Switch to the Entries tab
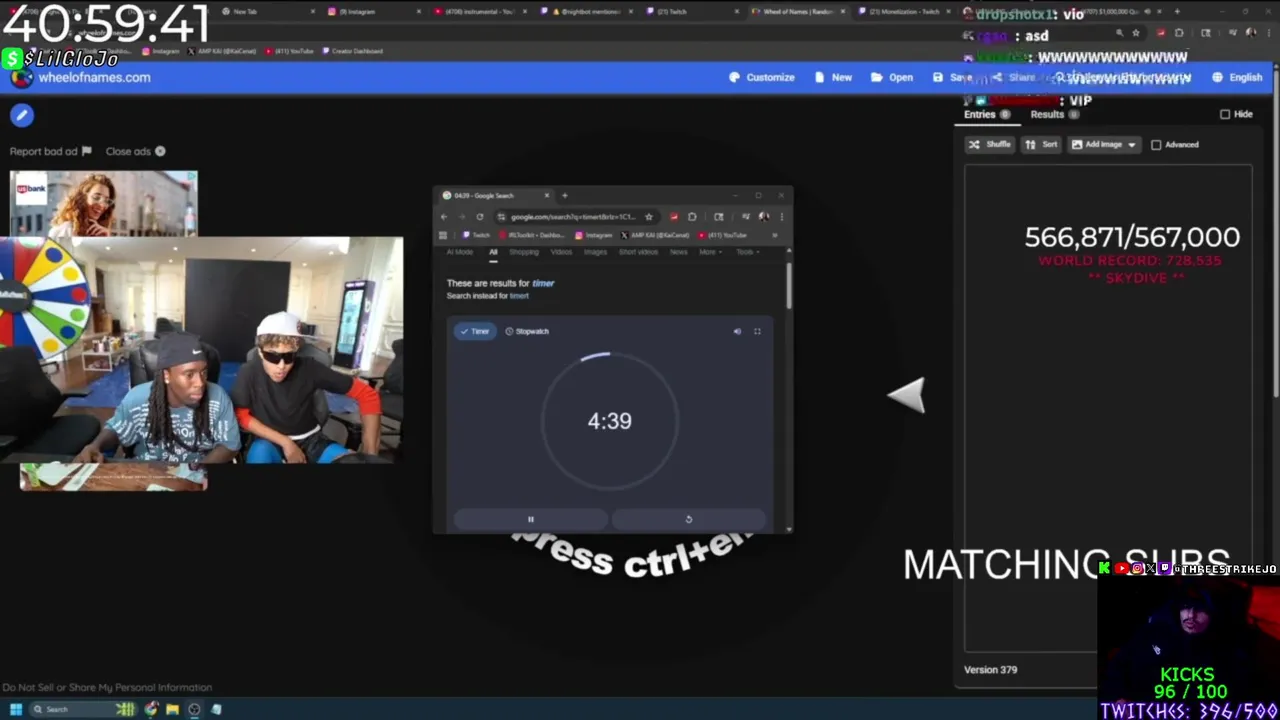The width and height of the screenshot is (1280, 720). (x=986, y=114)
